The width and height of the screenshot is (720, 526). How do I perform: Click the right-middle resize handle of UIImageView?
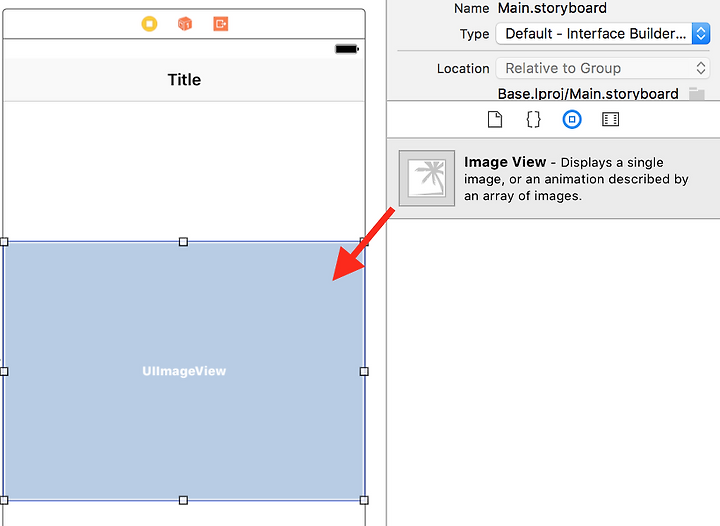click(x=364, y=371)
